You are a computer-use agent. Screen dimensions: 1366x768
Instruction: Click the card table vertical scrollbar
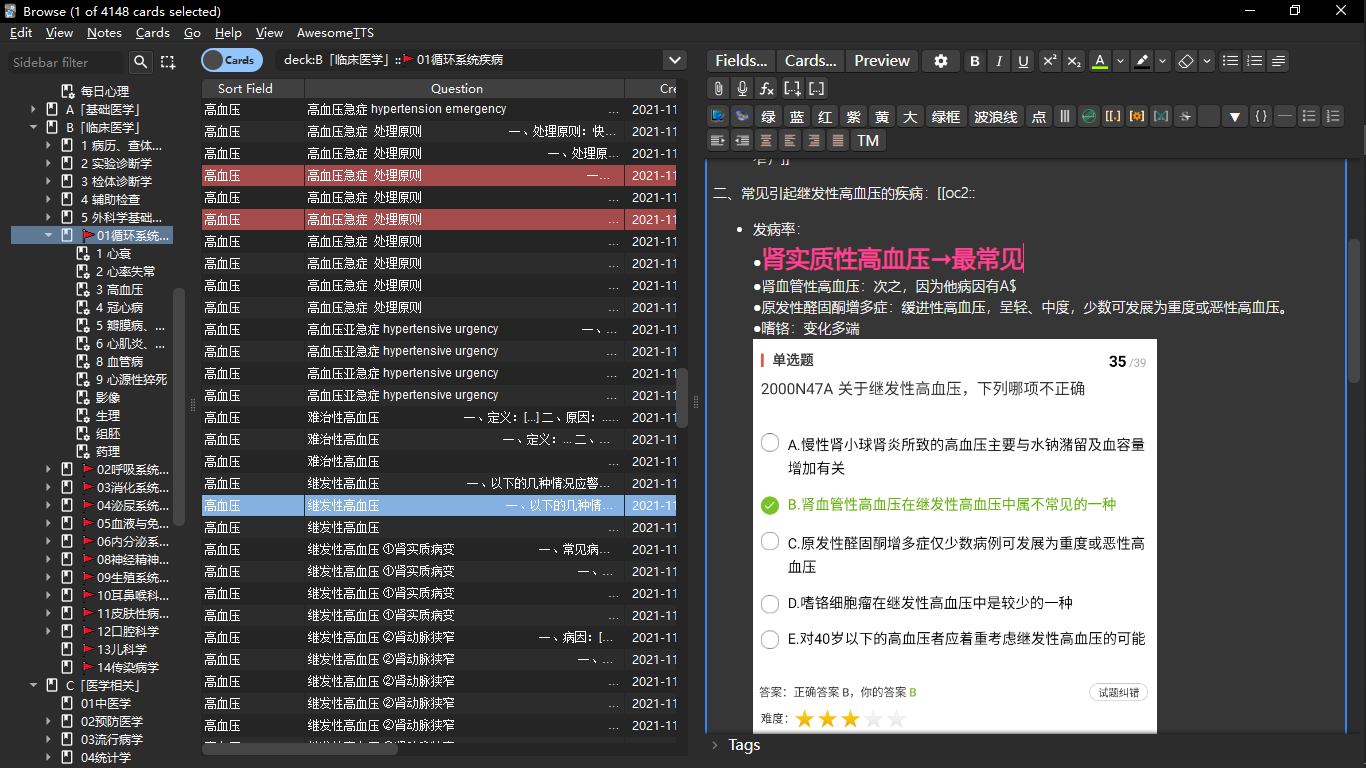pos(682,397)
